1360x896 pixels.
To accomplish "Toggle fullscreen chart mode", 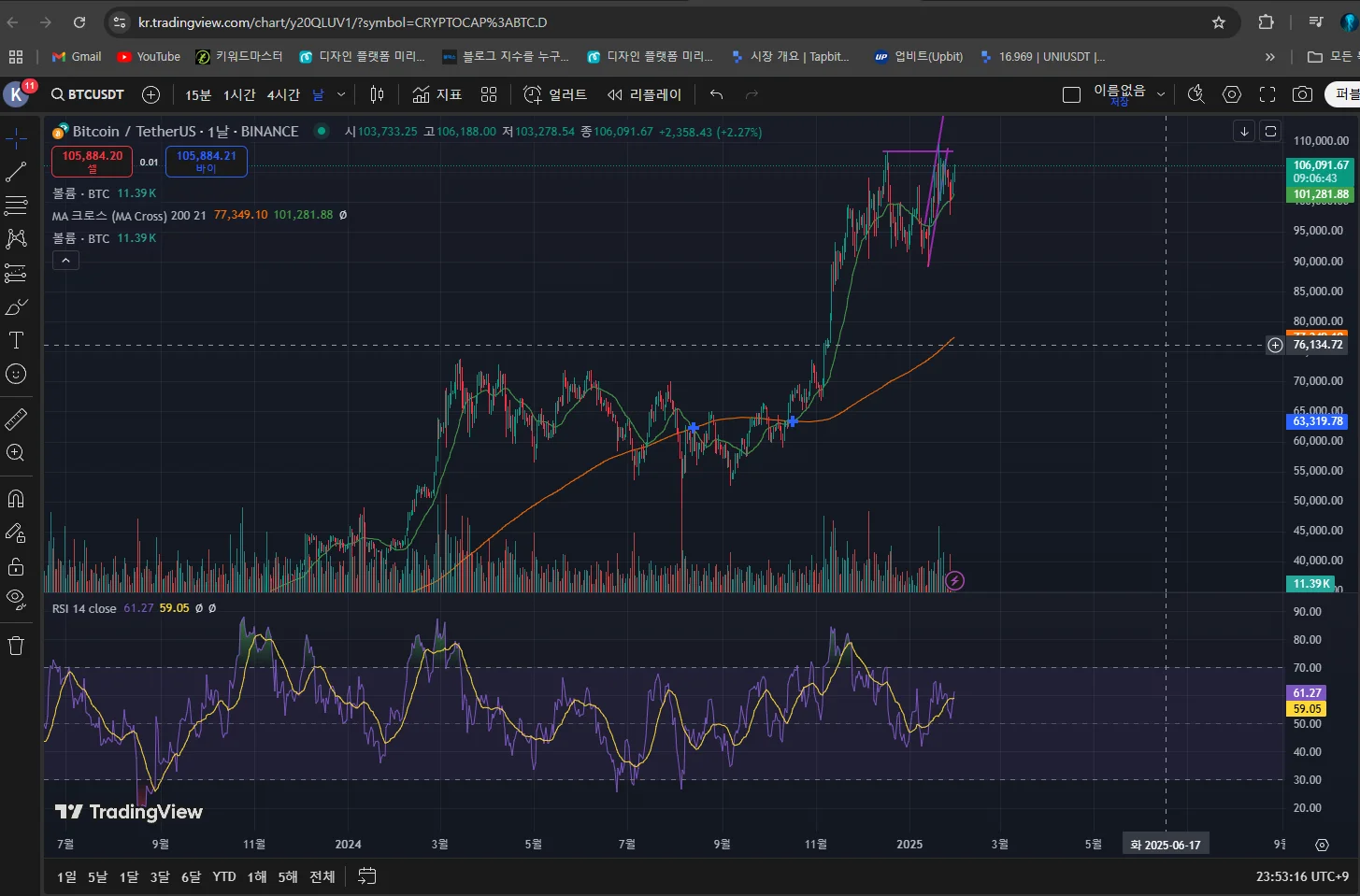I will pyautogui.click(x=1267, y=94).
